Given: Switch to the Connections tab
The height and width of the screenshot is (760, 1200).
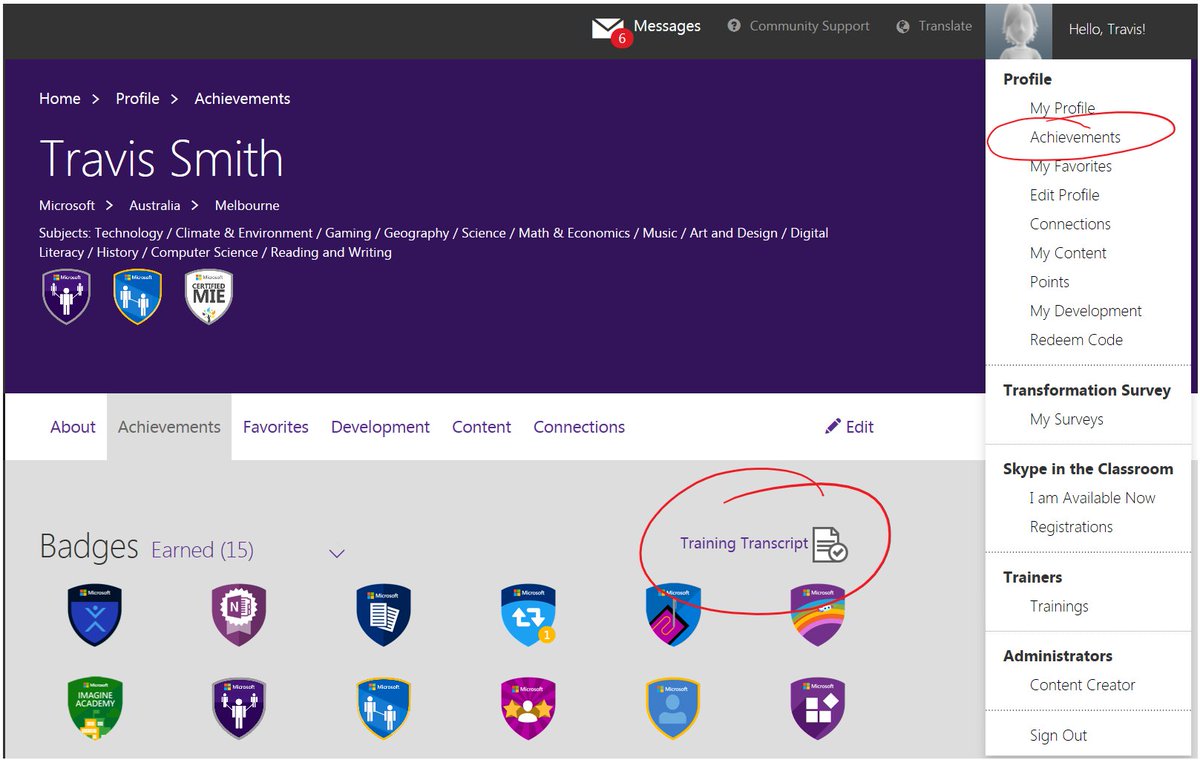Looking at the screenshot, I should point(579,427).
